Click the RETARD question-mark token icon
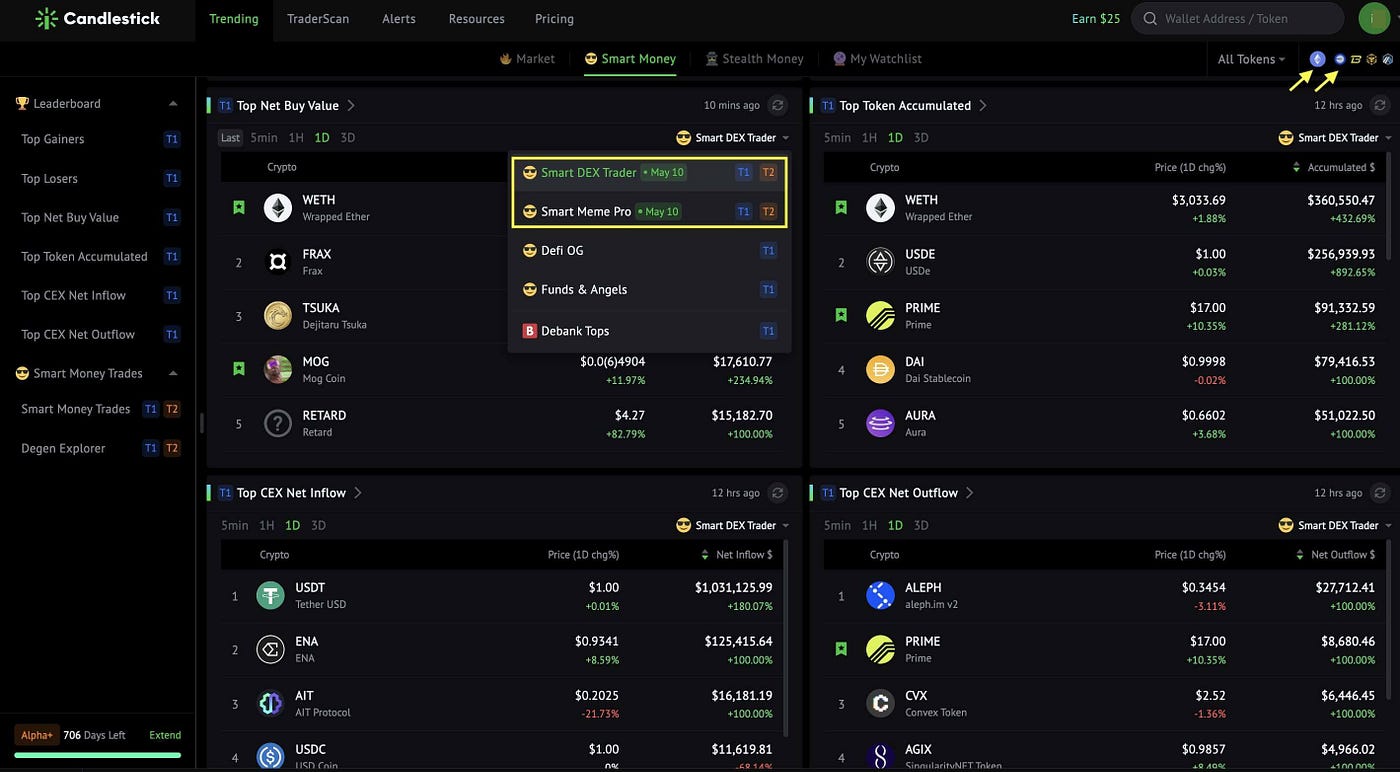This screenshot has height=772, width=1400. (277, 424)
